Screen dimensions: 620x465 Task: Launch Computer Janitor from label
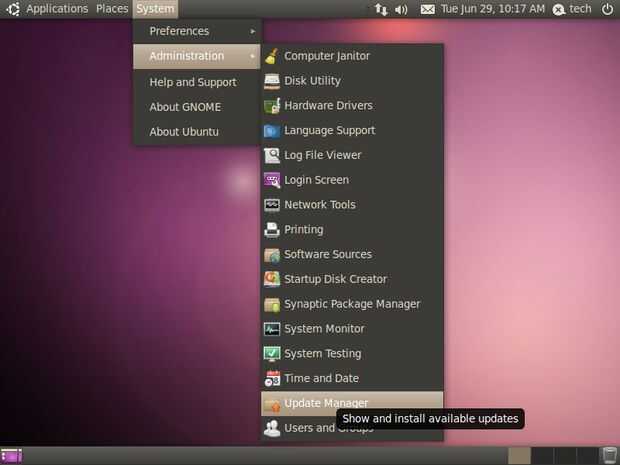click(x=327, y=56)
